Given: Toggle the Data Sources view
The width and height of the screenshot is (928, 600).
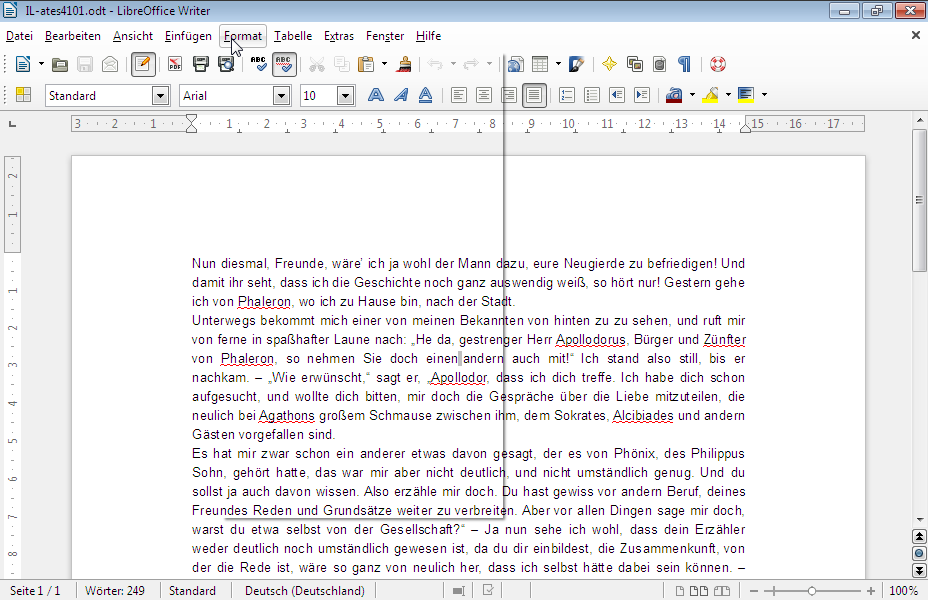Looking at the screenshot, I should (660, 64).
